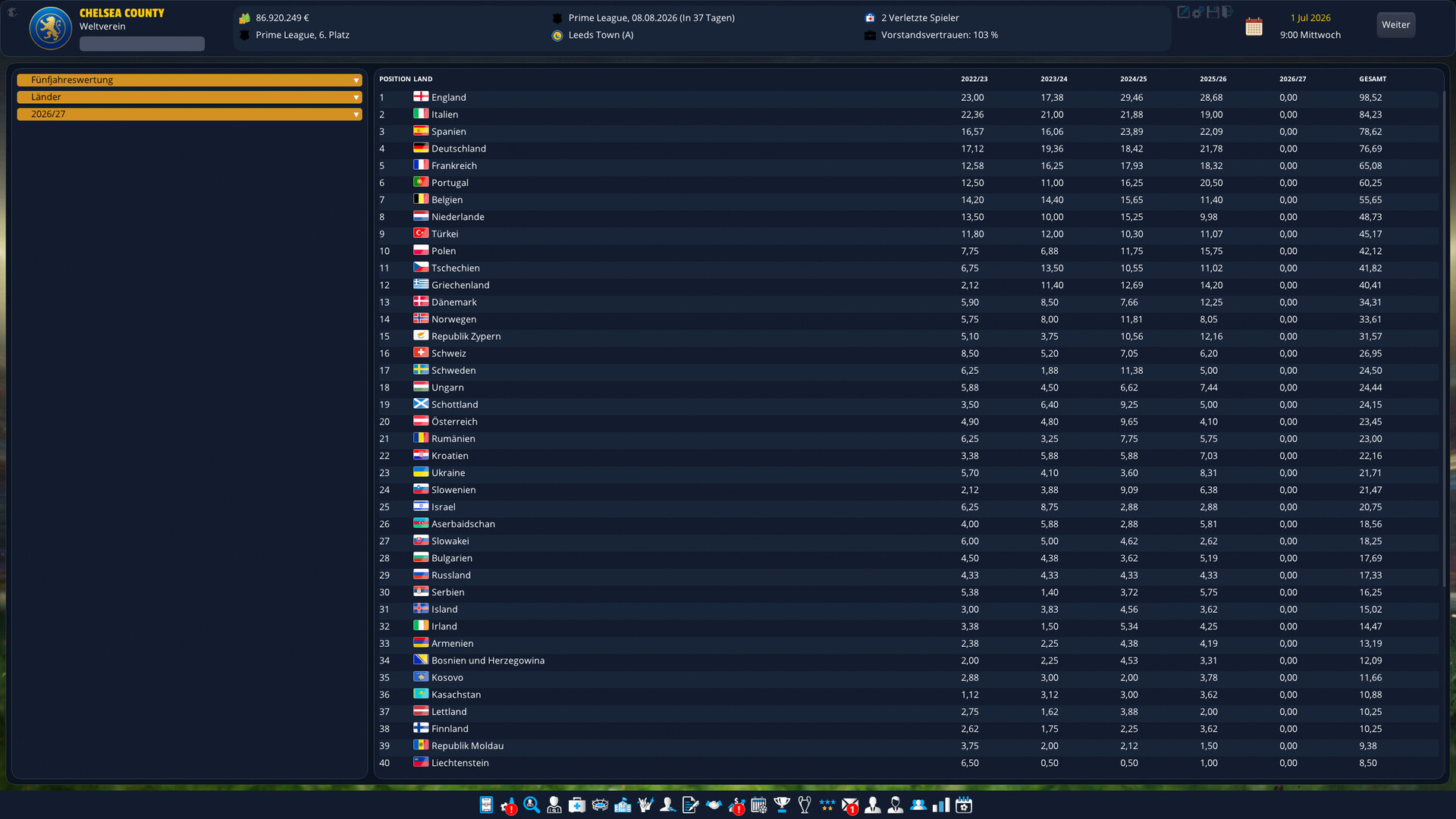Viewport: 1456px width, 819px height.
Task: Open the club grounds building icon
Action: 623,805
